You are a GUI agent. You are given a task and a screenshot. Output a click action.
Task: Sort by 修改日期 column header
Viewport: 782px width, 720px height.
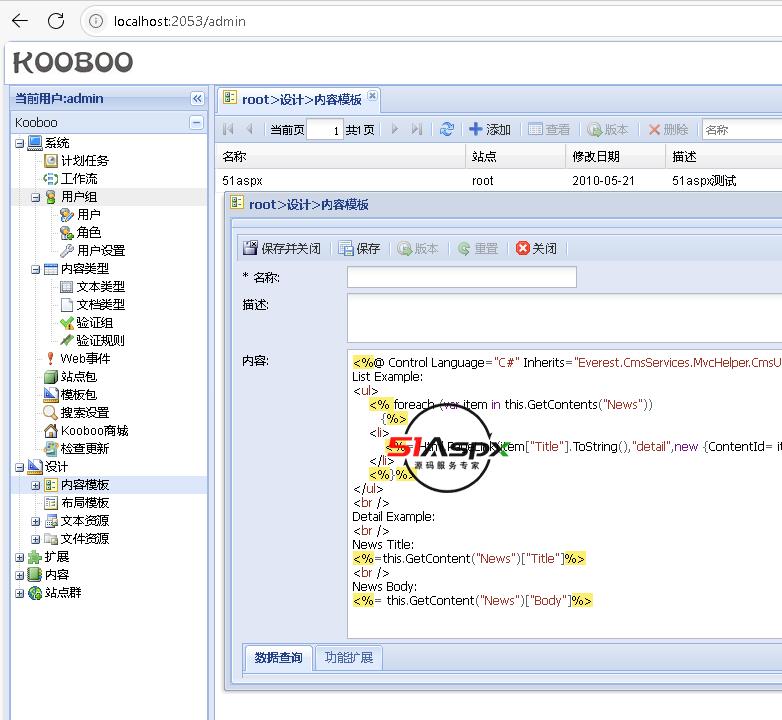pos(615,156)
